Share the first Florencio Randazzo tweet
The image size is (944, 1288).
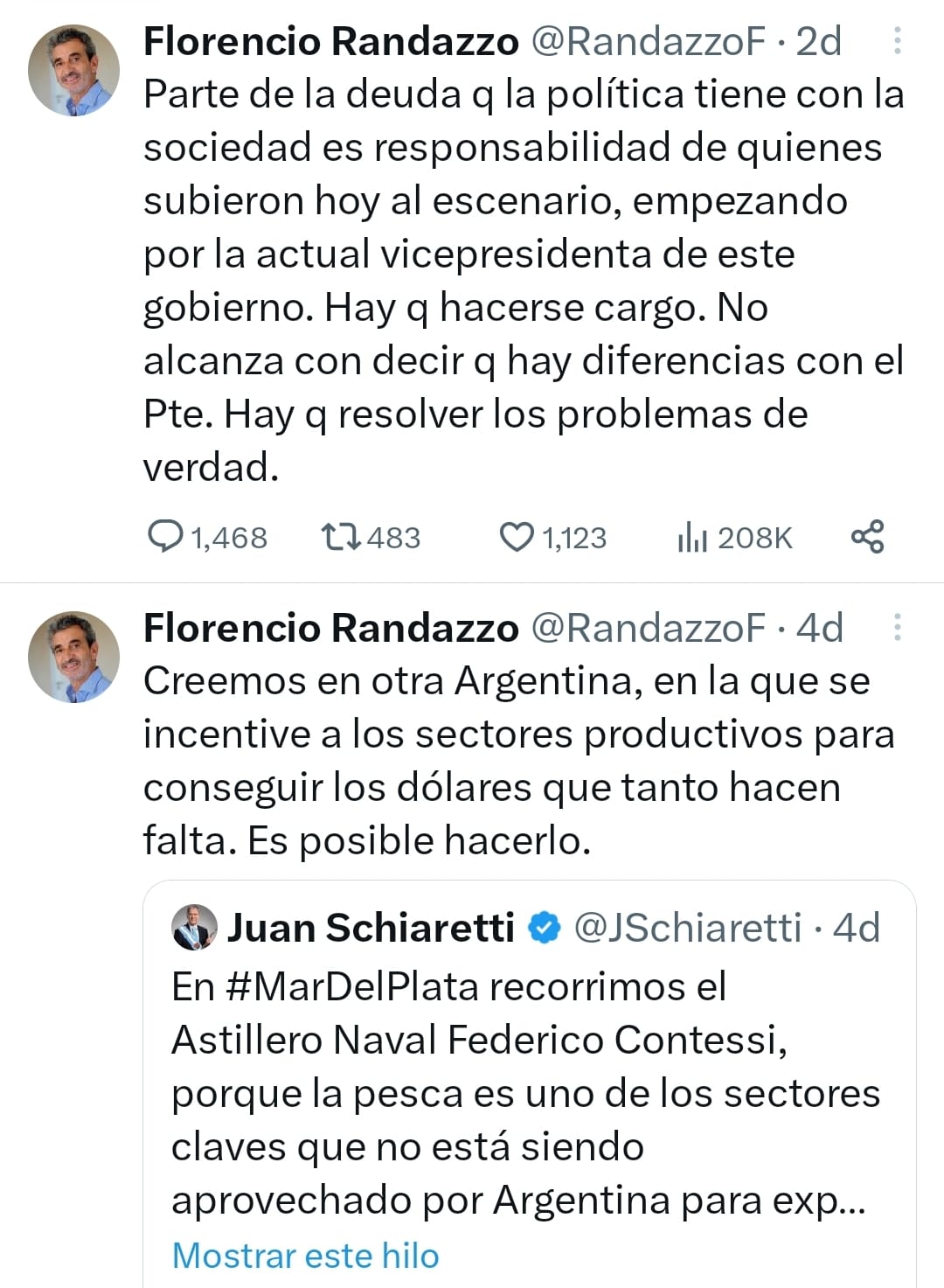pos(867,537)
